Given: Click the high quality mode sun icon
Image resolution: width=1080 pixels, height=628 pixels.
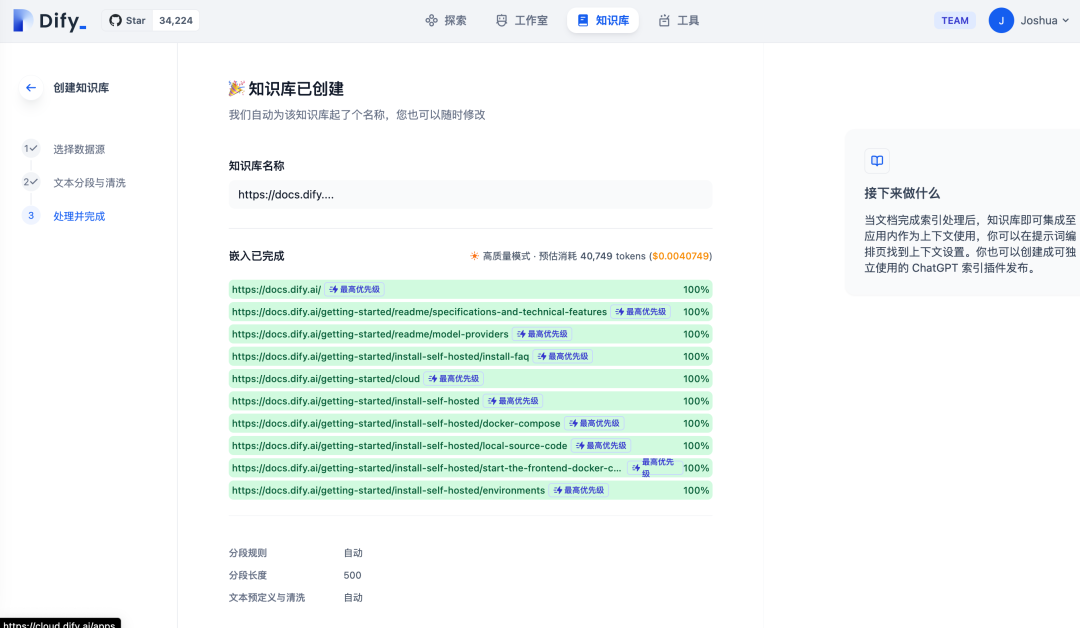Looking at the screenshot, I should (473, 256).
